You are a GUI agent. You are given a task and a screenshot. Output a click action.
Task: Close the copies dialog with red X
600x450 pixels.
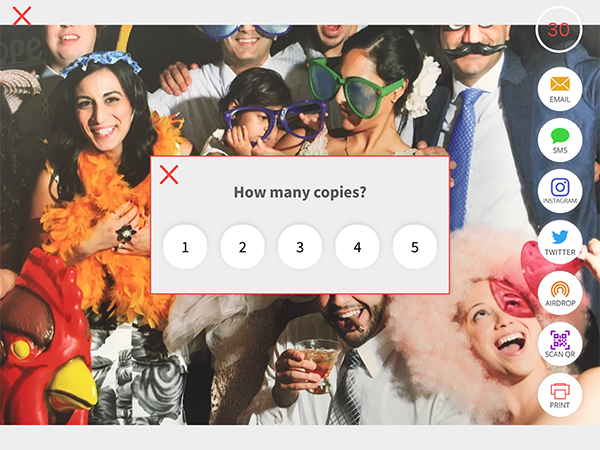coord(169,175)
